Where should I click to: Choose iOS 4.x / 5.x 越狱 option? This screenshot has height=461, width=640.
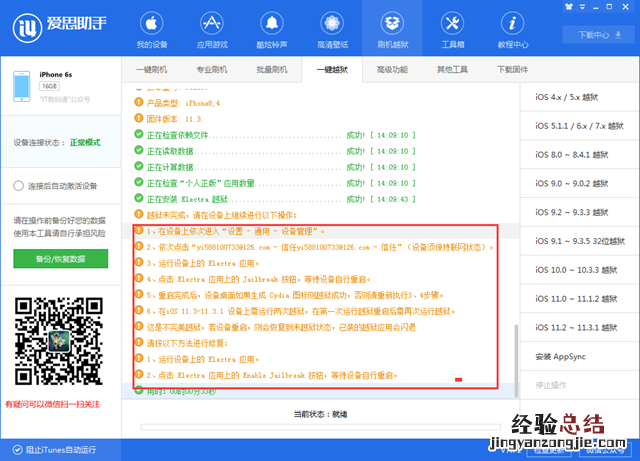[x=580, y=97]
